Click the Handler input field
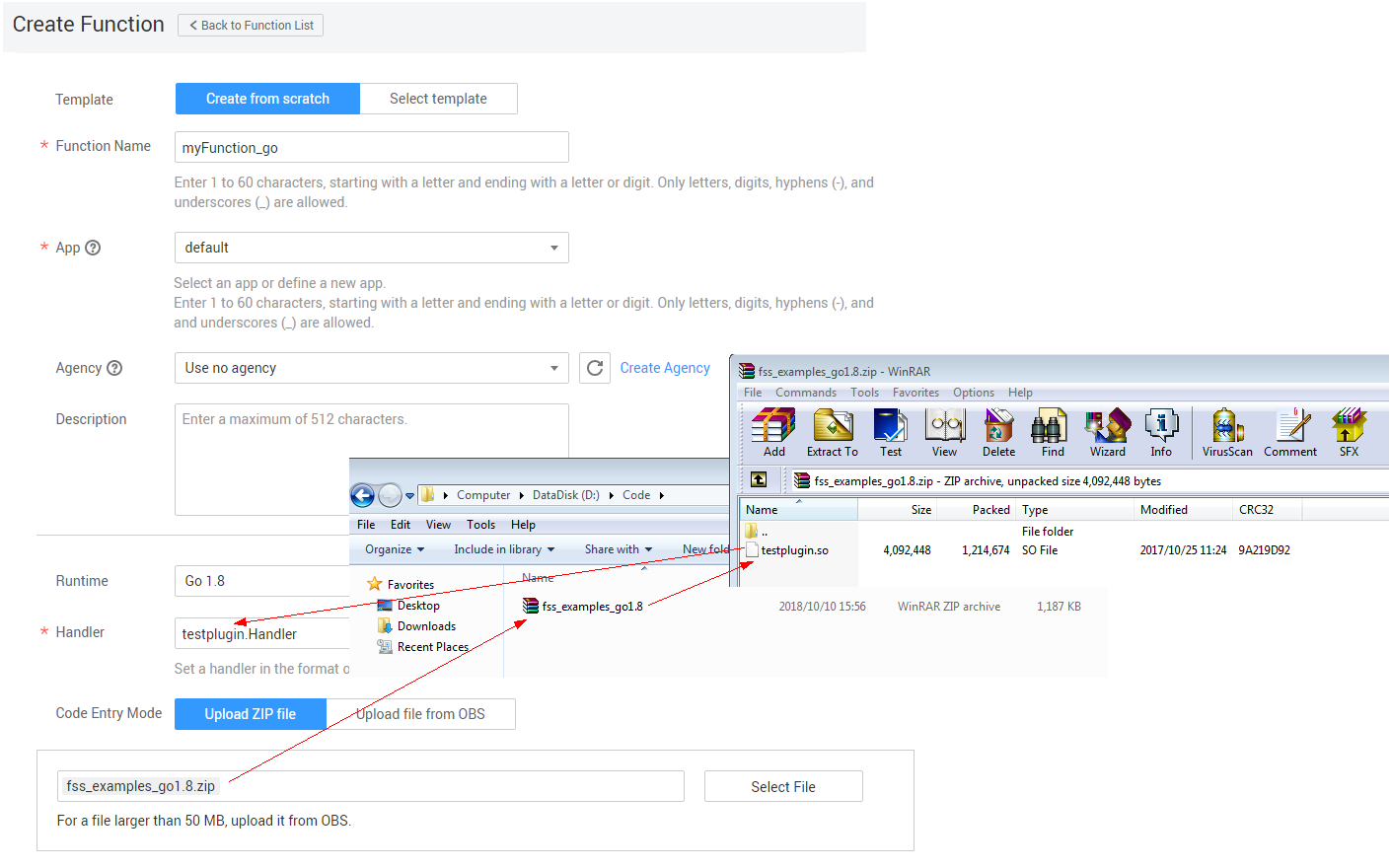1391x868 pixels. point(262,633)
